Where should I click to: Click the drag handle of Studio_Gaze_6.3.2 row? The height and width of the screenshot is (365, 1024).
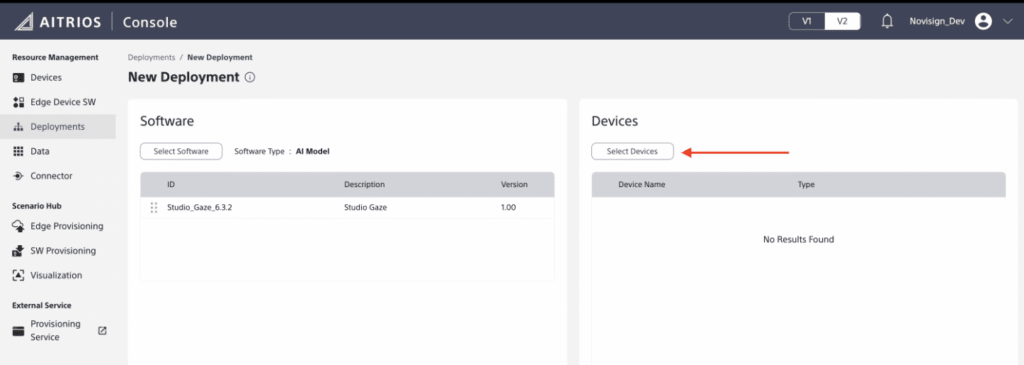pos(154,208)
